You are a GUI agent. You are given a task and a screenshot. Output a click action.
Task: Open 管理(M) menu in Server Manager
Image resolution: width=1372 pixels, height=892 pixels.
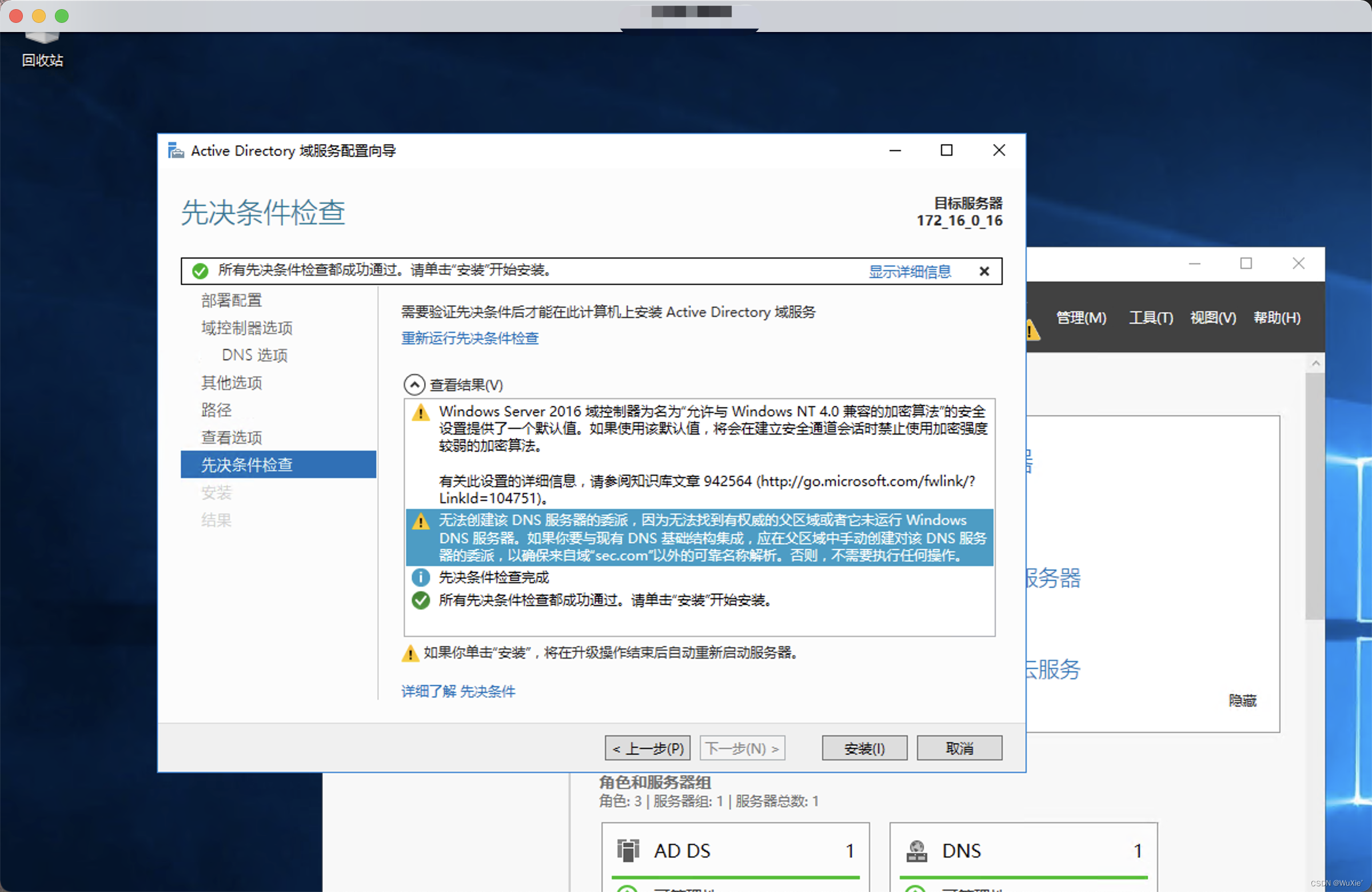(1081, 318)
